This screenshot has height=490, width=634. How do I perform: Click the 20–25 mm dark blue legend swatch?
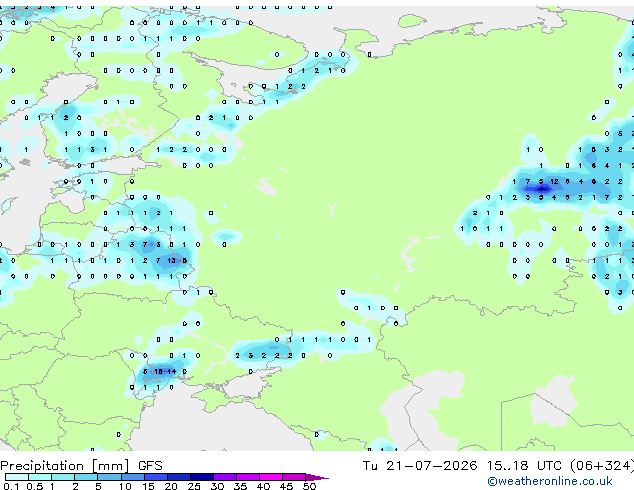[x=178, y=477]
